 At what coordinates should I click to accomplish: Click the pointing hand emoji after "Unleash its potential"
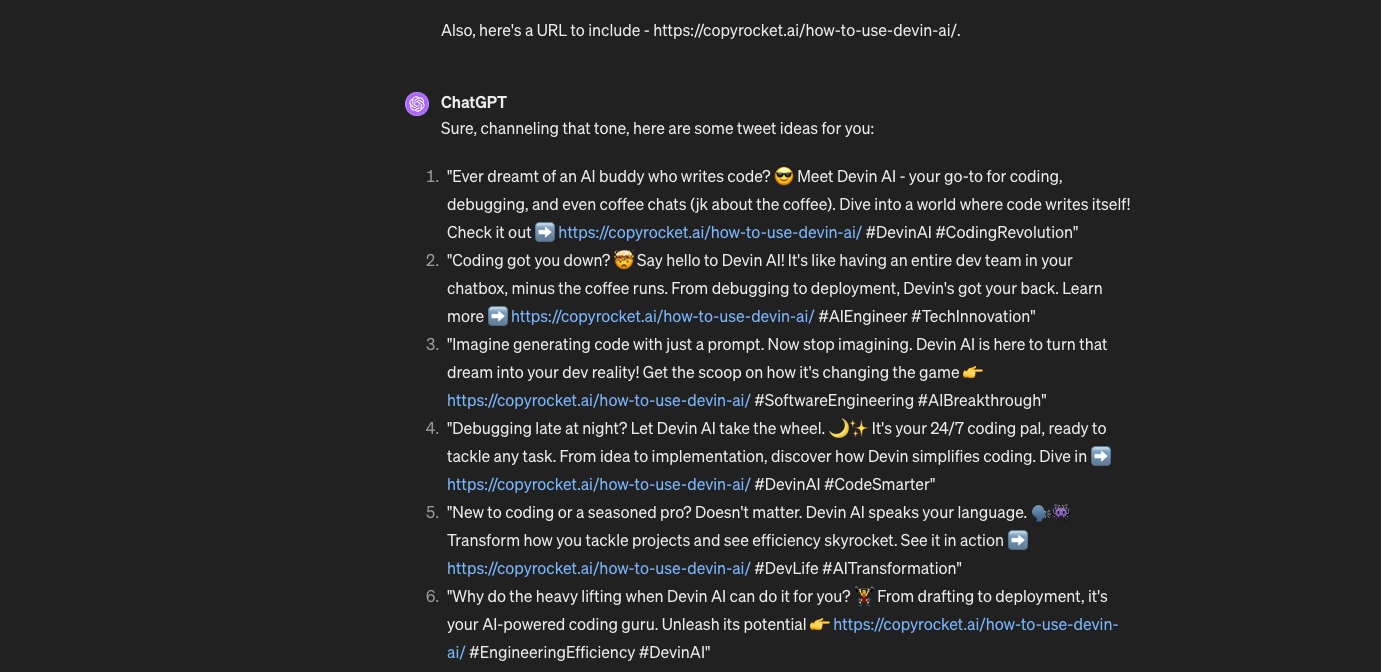(820, 624)
